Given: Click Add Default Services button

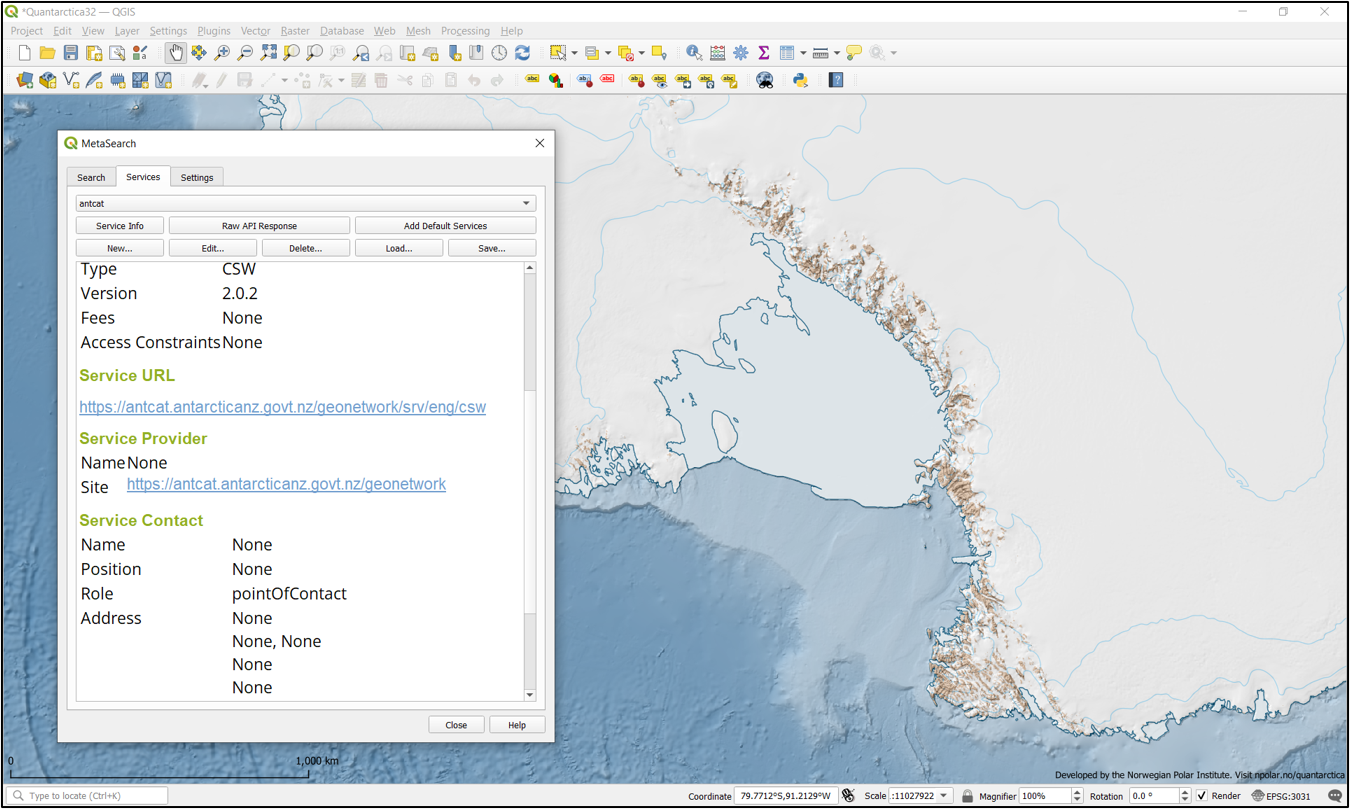Looking at the screenshot, I should click(x=445, y=226).
